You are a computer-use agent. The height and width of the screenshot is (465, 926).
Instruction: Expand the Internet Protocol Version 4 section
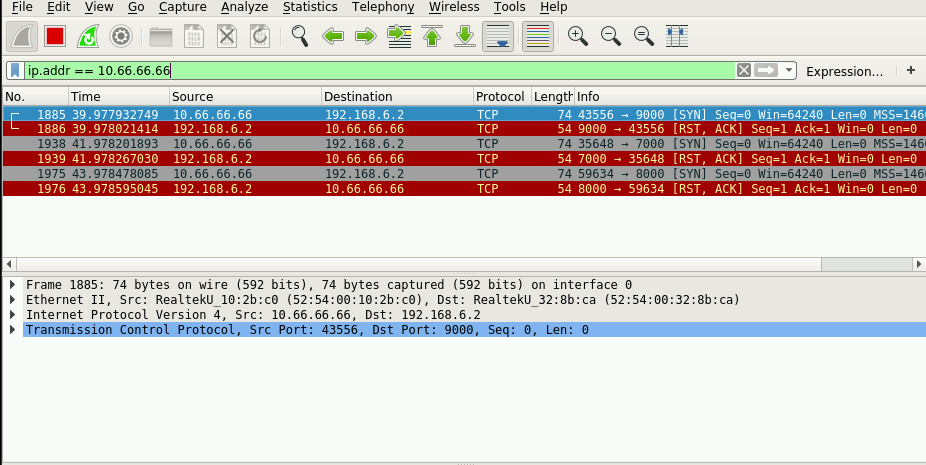tap(13, 315)
